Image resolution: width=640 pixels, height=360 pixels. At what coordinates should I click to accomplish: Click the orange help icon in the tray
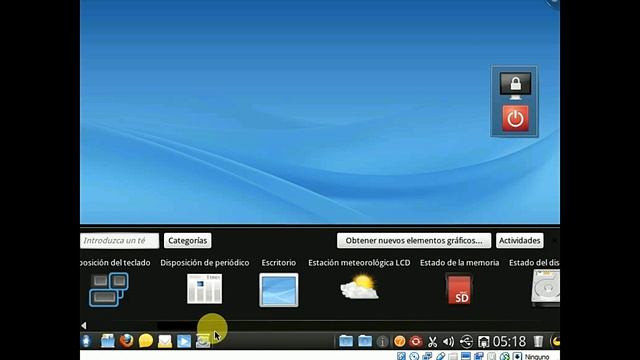pyautogui.click(x=400, y=341)
